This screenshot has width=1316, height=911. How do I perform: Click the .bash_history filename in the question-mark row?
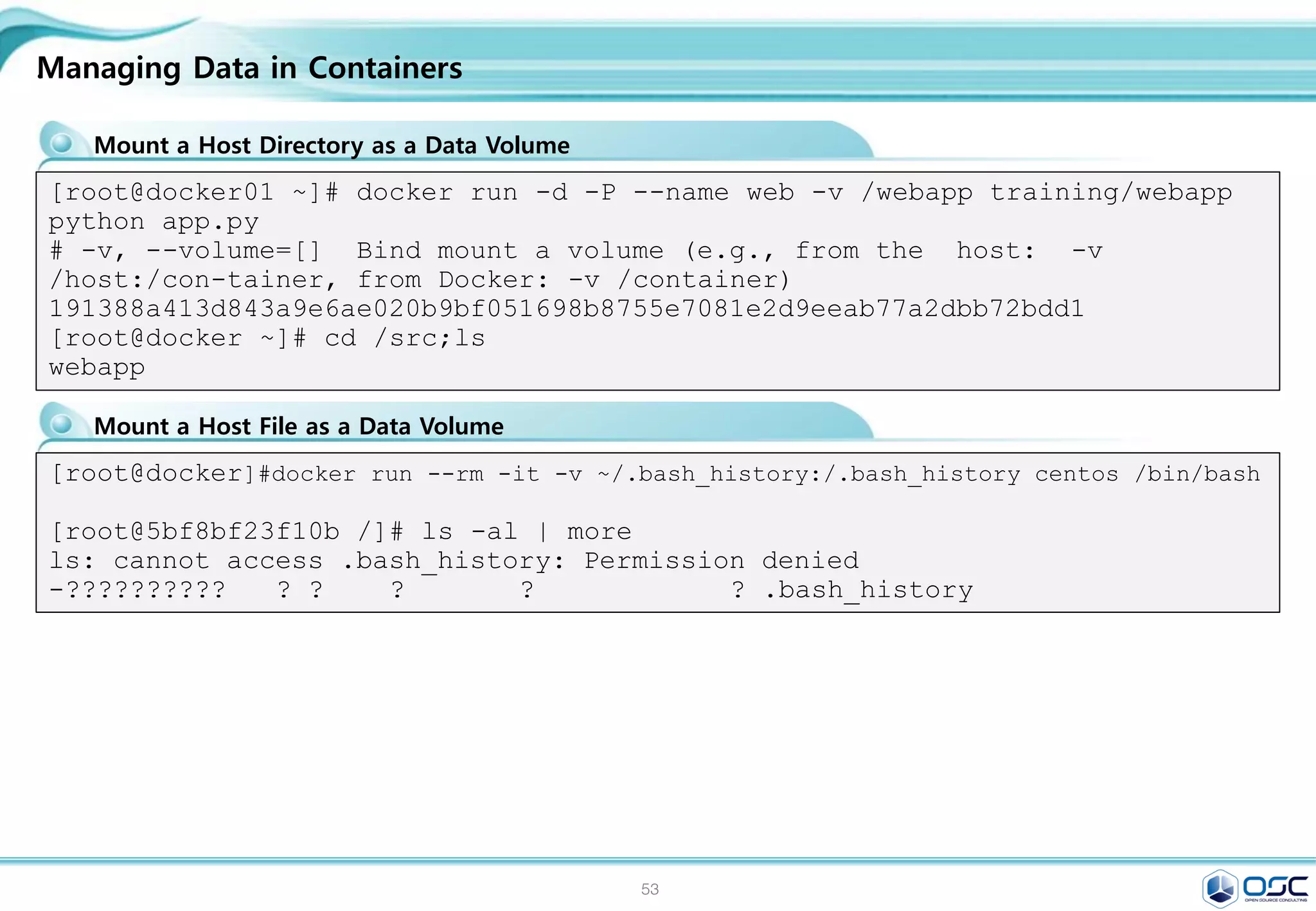pos(869,590)
